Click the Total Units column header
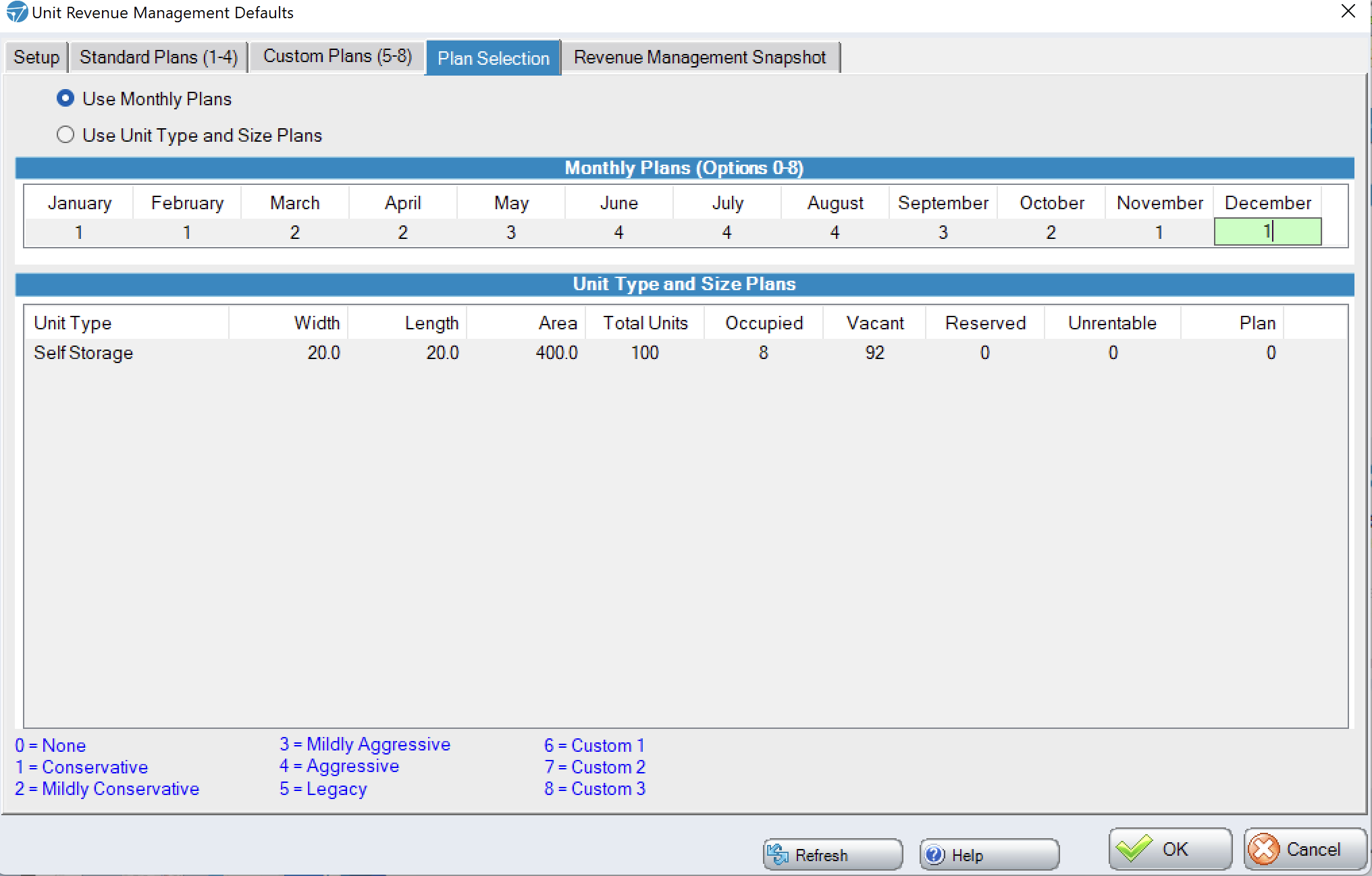The height and width of the screenshot is (876, 1372). click(x=645, y=323)
